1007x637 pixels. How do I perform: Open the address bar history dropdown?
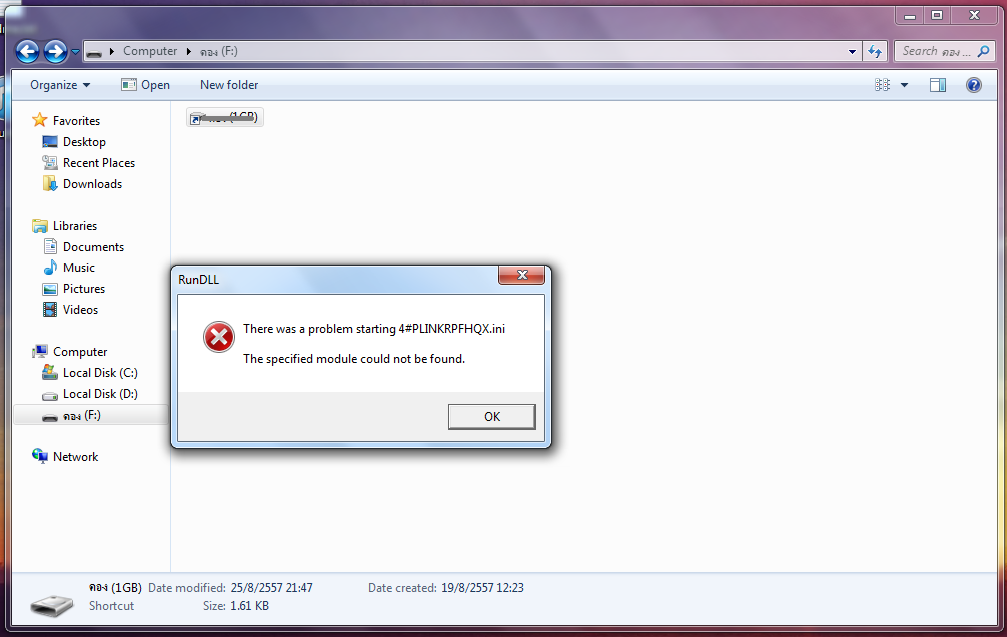pyautogui.click(x=852, y=51)
